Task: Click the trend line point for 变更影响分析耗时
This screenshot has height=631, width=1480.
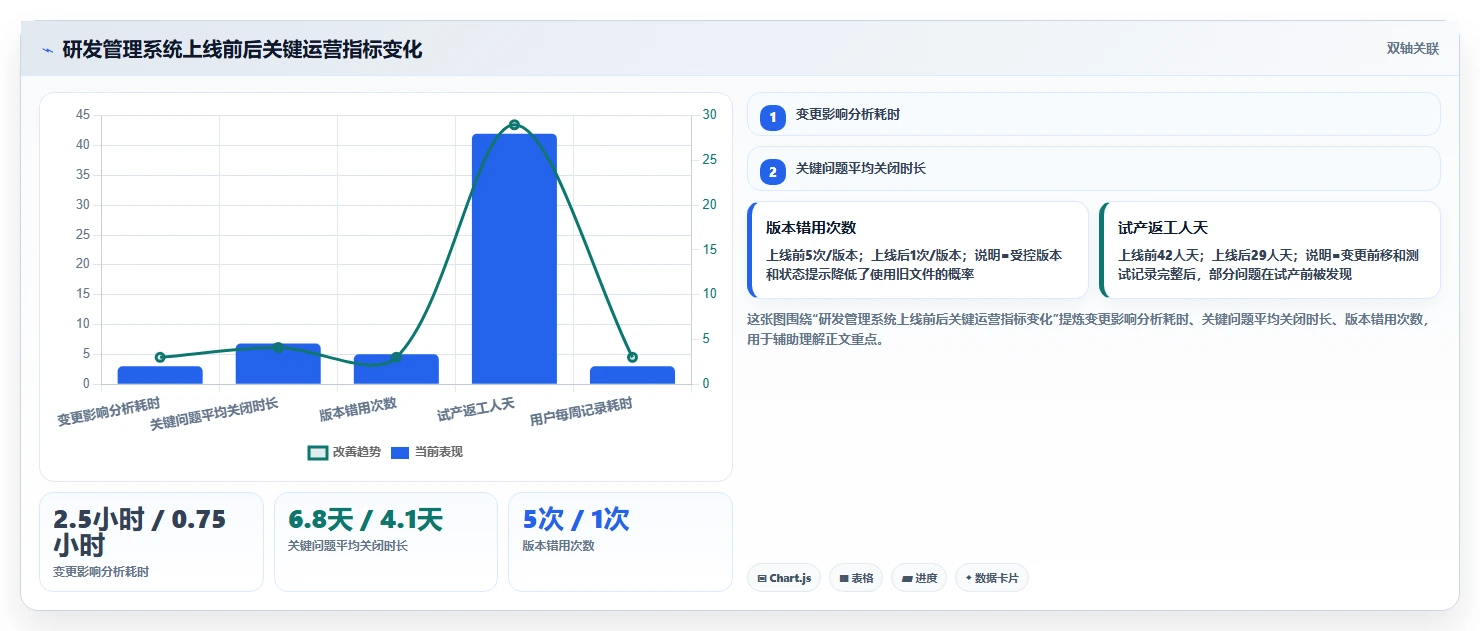Action: coord(160,357)
